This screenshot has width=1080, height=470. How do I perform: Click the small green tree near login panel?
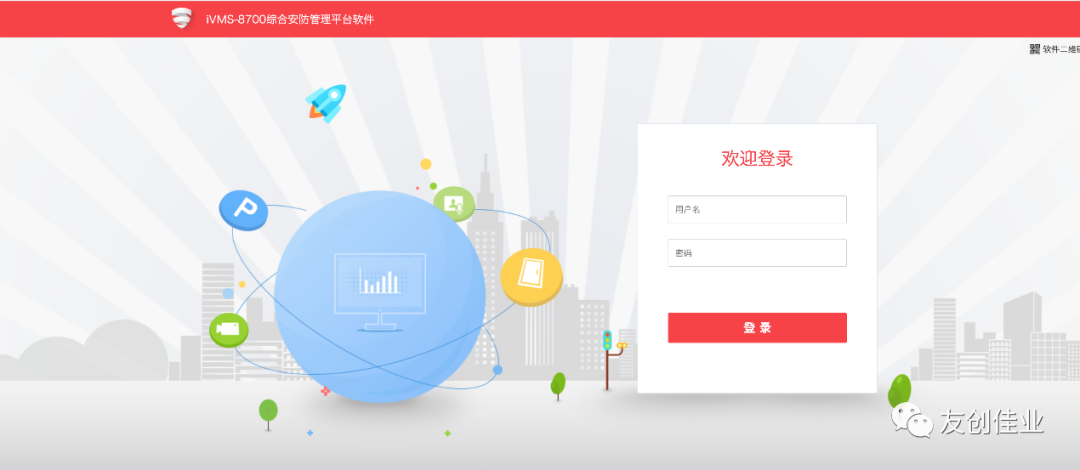click(x=558, y=386)
